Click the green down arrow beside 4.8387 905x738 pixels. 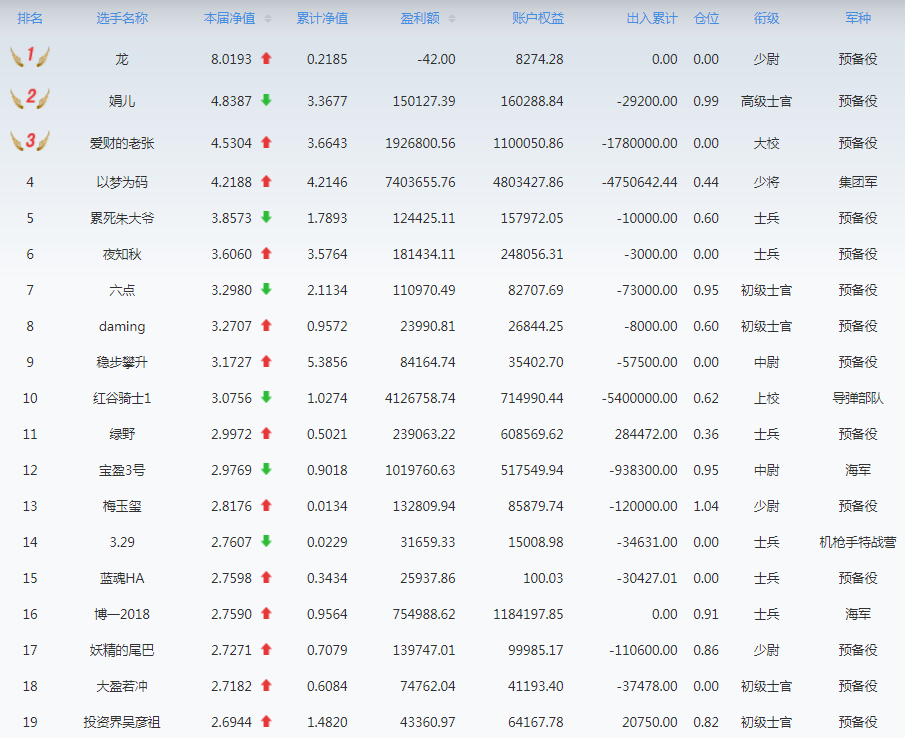(x=266, y=100)
